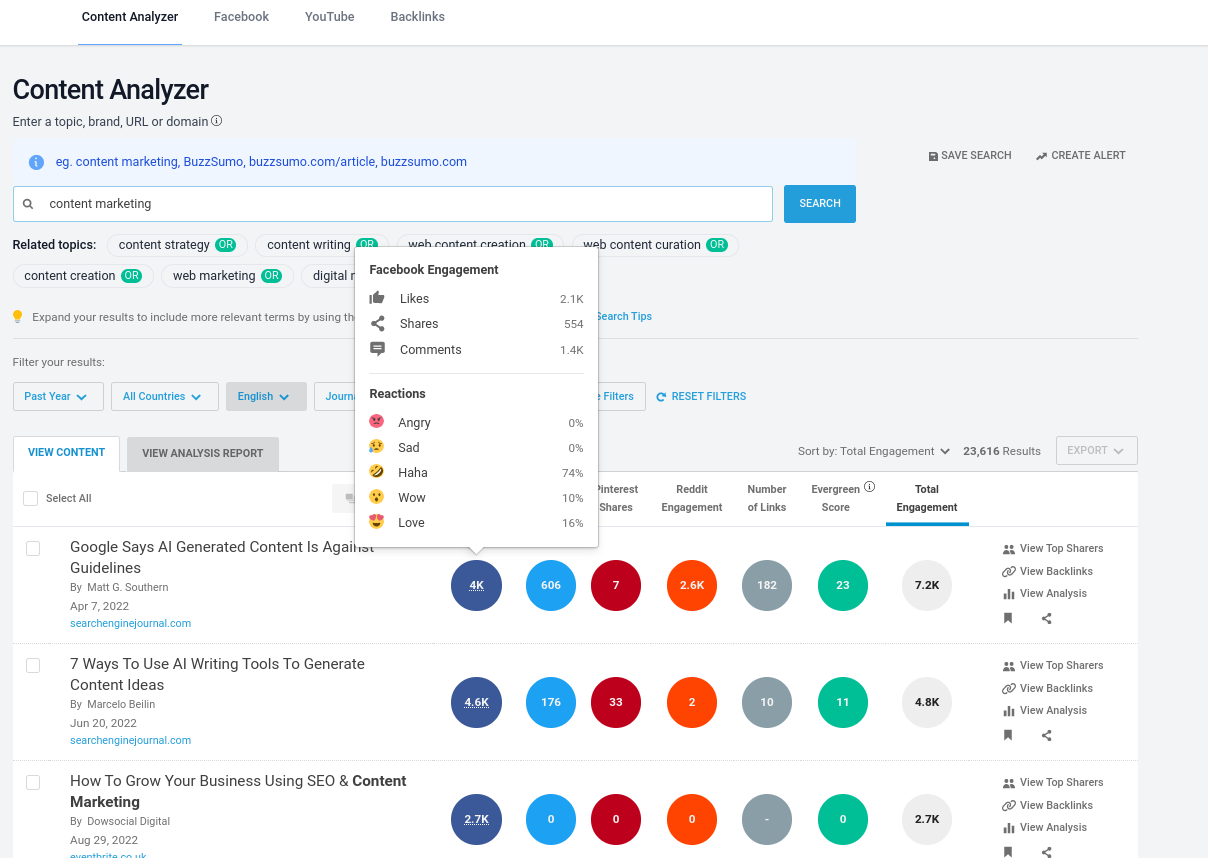Check the Select All checkbox

(30, 498)
